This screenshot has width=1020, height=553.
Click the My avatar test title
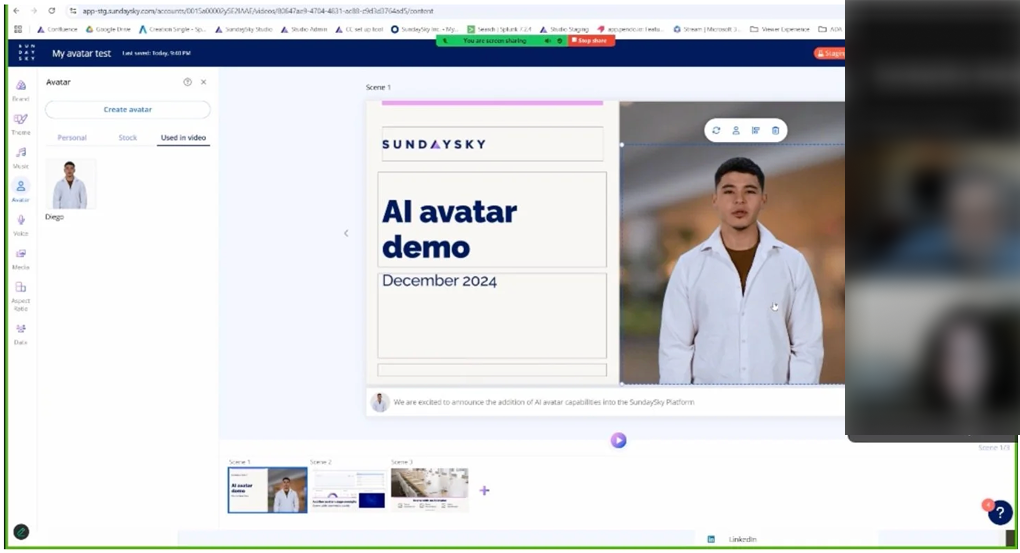(81, 53)
